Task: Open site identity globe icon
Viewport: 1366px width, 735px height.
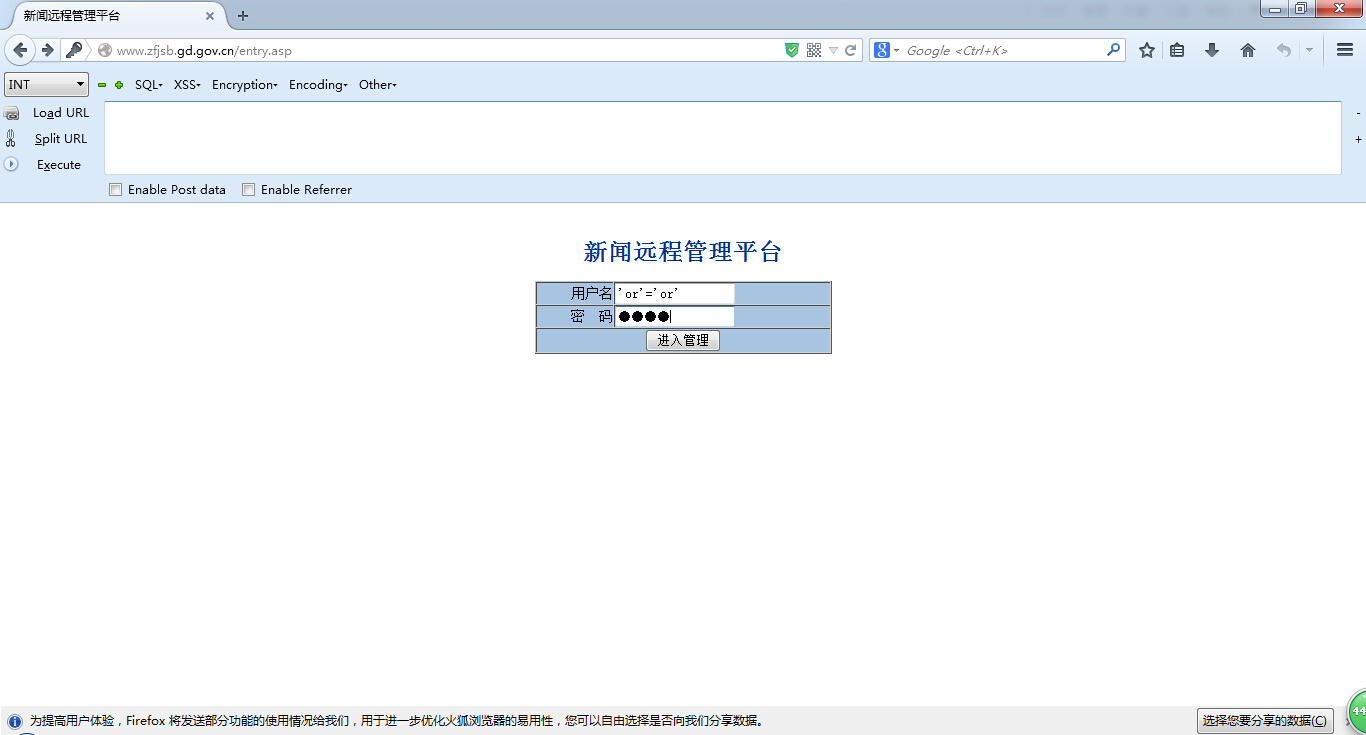Action: pos(105,50)
